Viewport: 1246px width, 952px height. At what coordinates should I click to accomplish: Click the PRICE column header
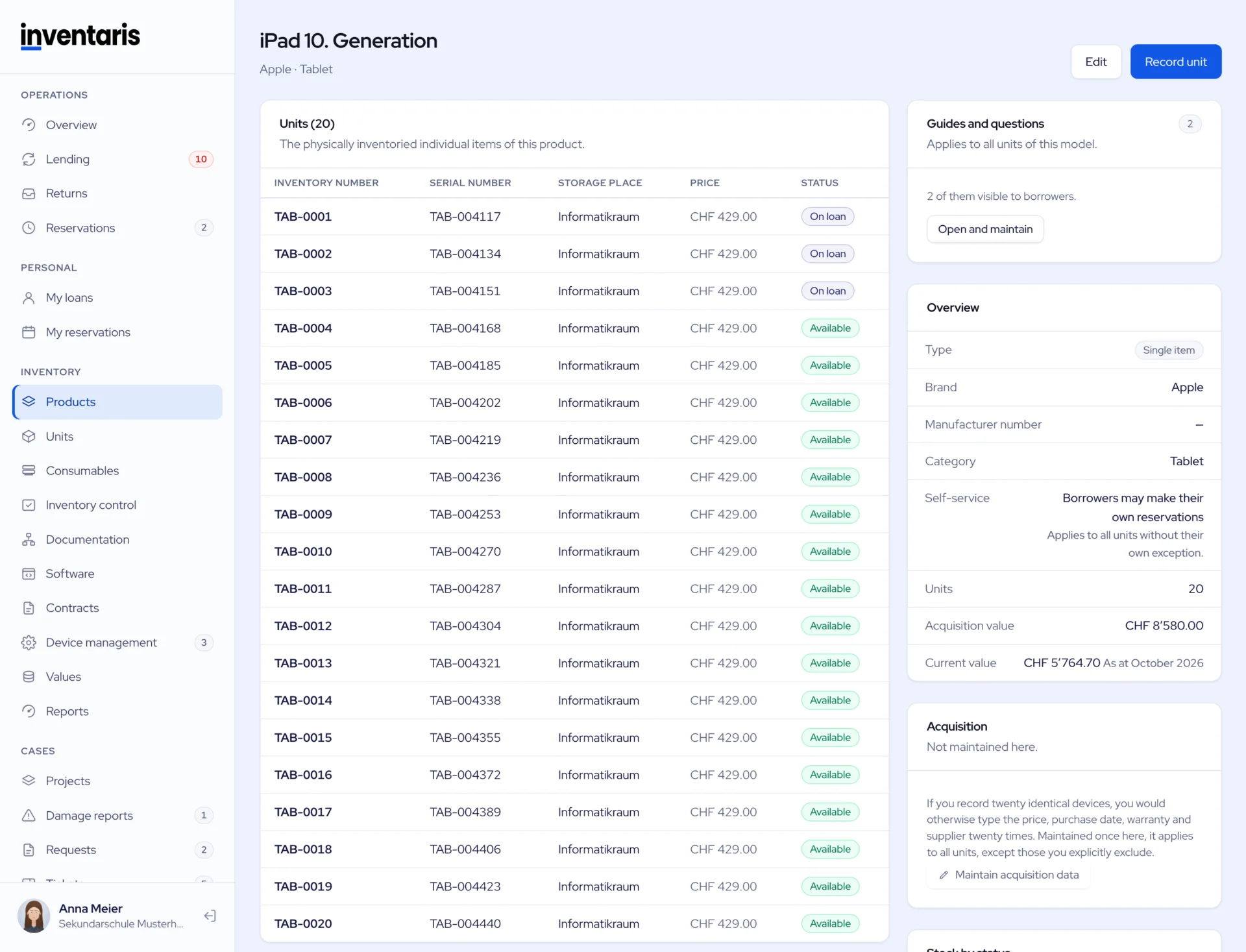click(705, 183)
